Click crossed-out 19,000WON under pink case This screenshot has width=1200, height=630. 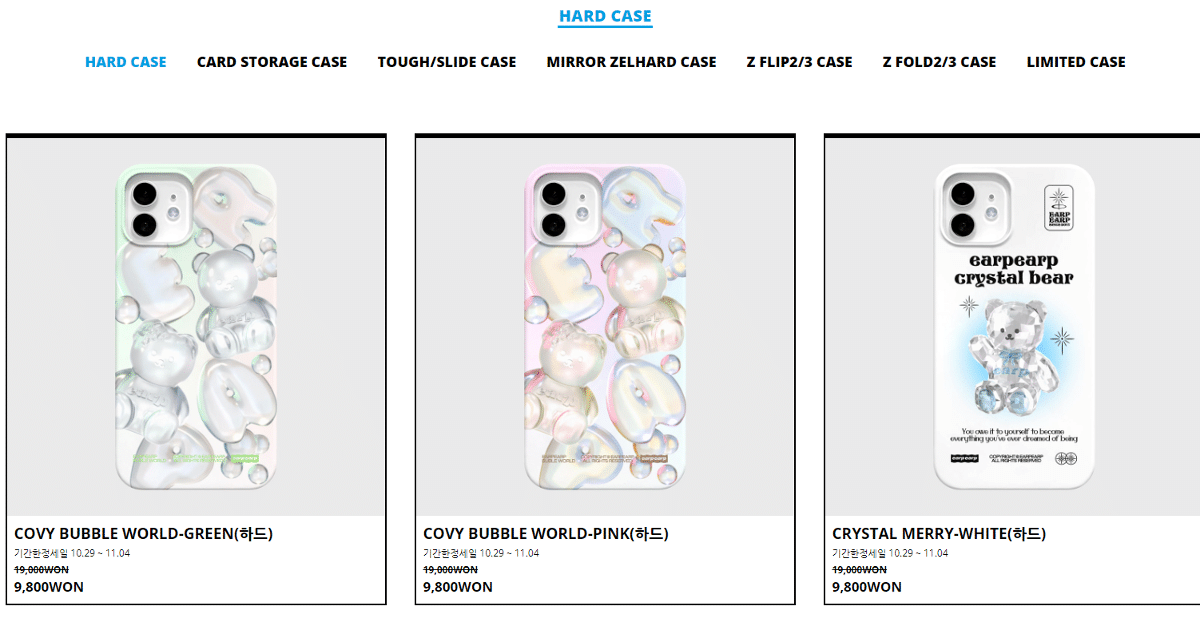point(450,570)
